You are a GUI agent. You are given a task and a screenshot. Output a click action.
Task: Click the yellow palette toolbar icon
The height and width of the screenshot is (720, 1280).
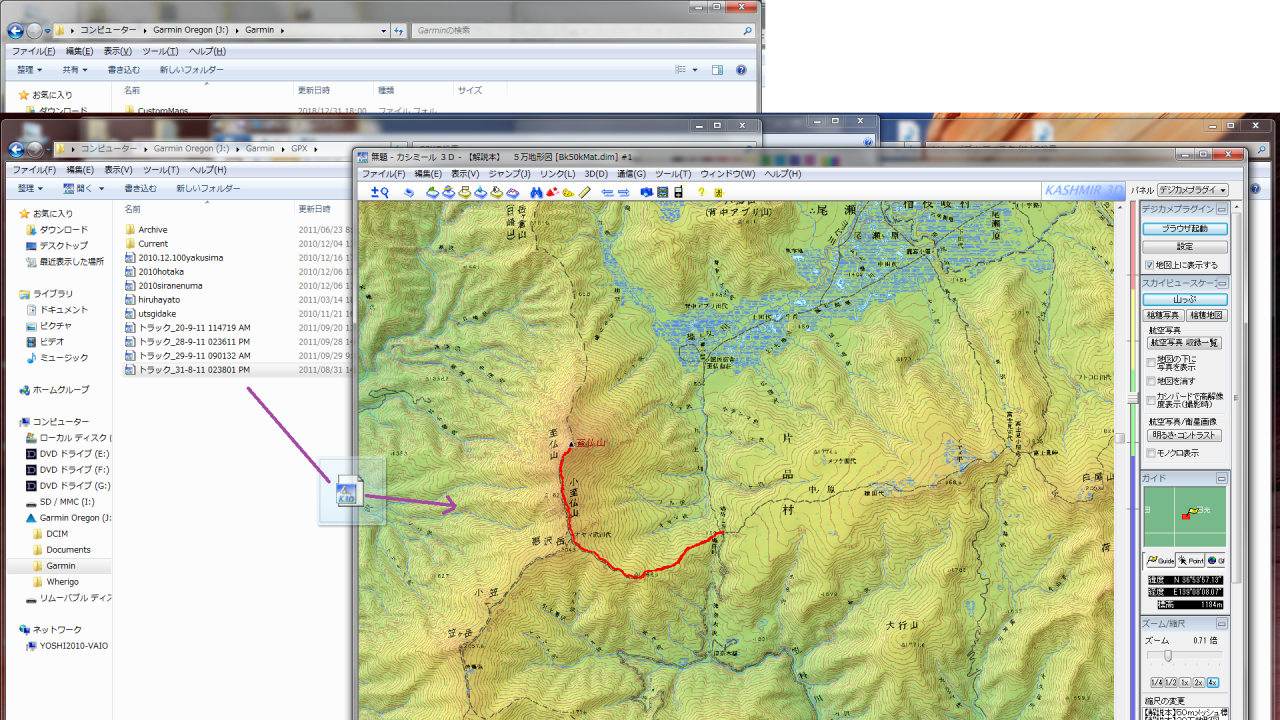pyautogui.click(x=568, y=192)
